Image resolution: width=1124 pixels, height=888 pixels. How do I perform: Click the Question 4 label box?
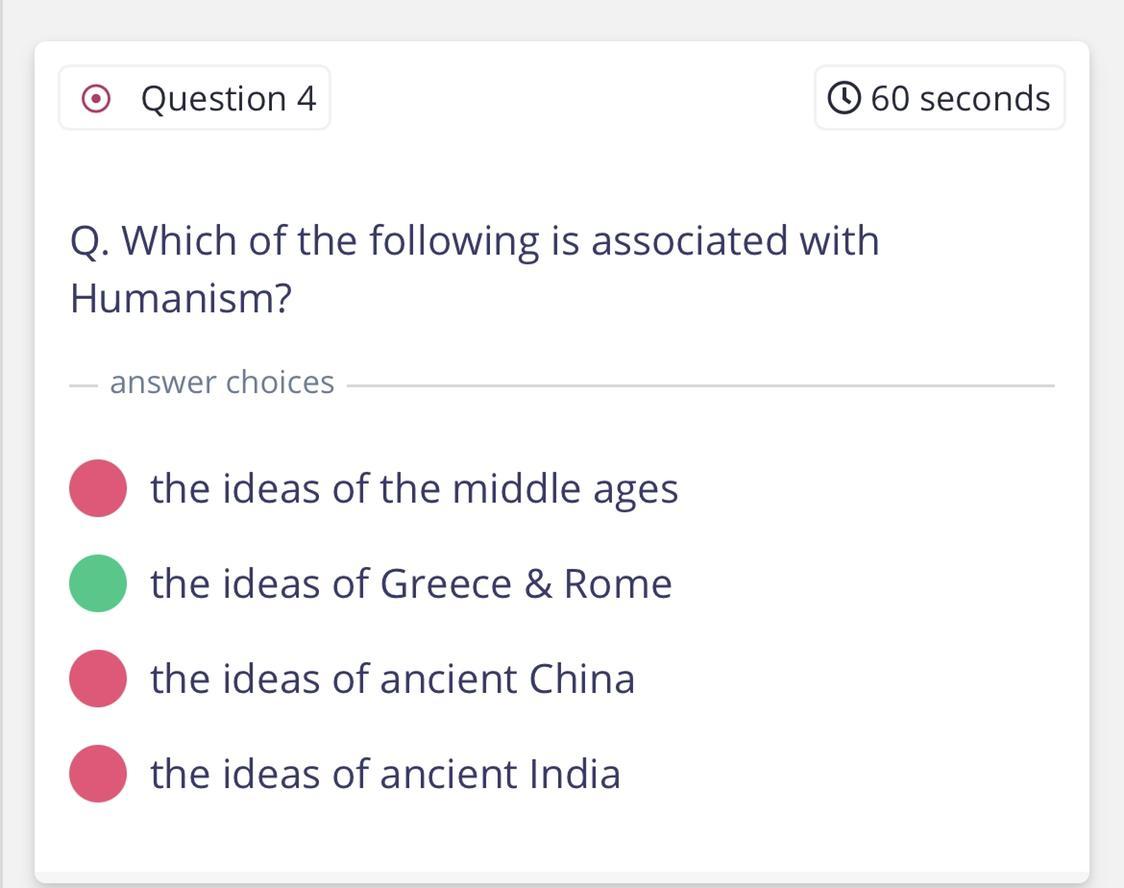point(194,98)
